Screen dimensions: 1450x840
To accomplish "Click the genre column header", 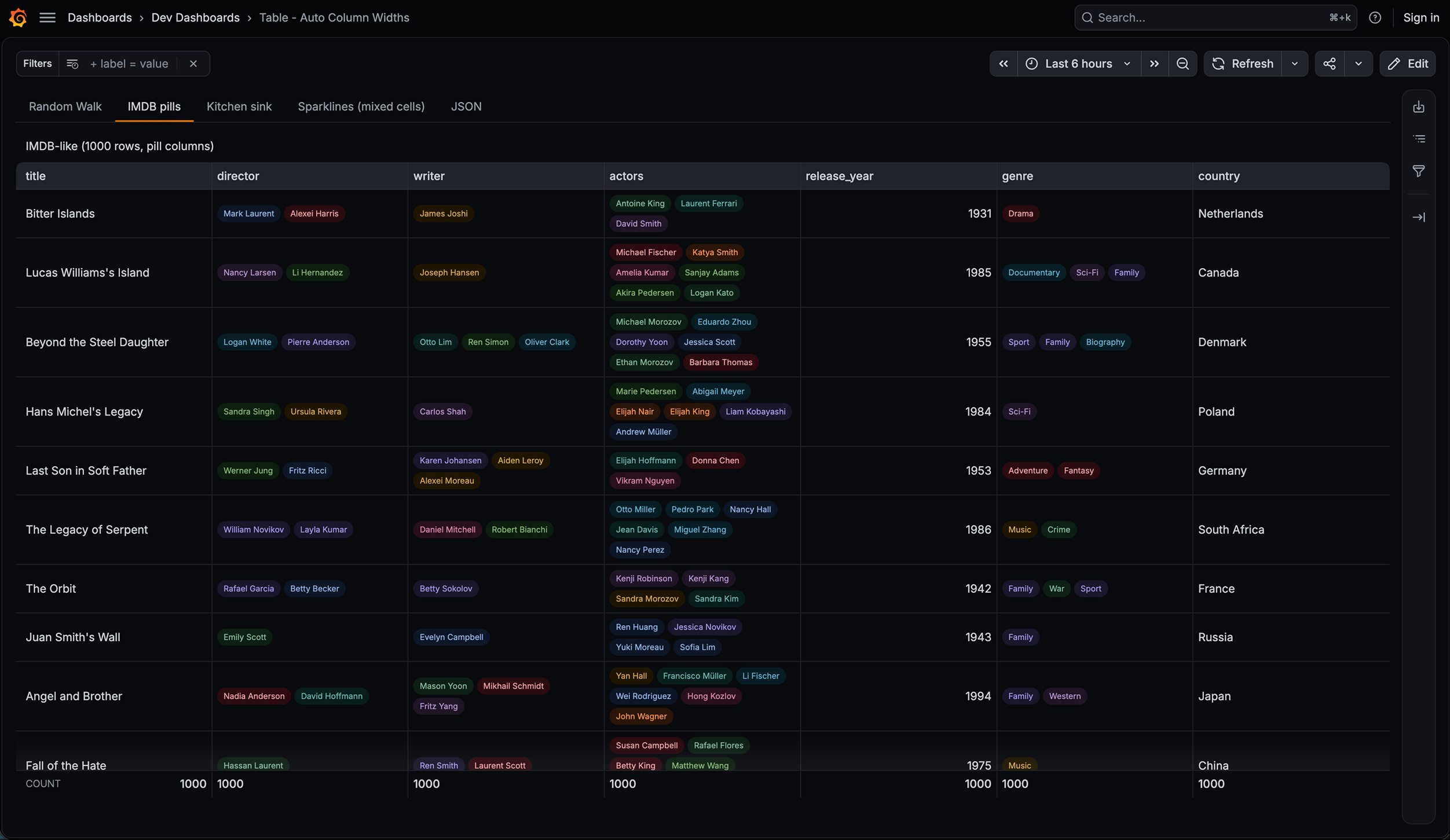I will point(1094,176).
